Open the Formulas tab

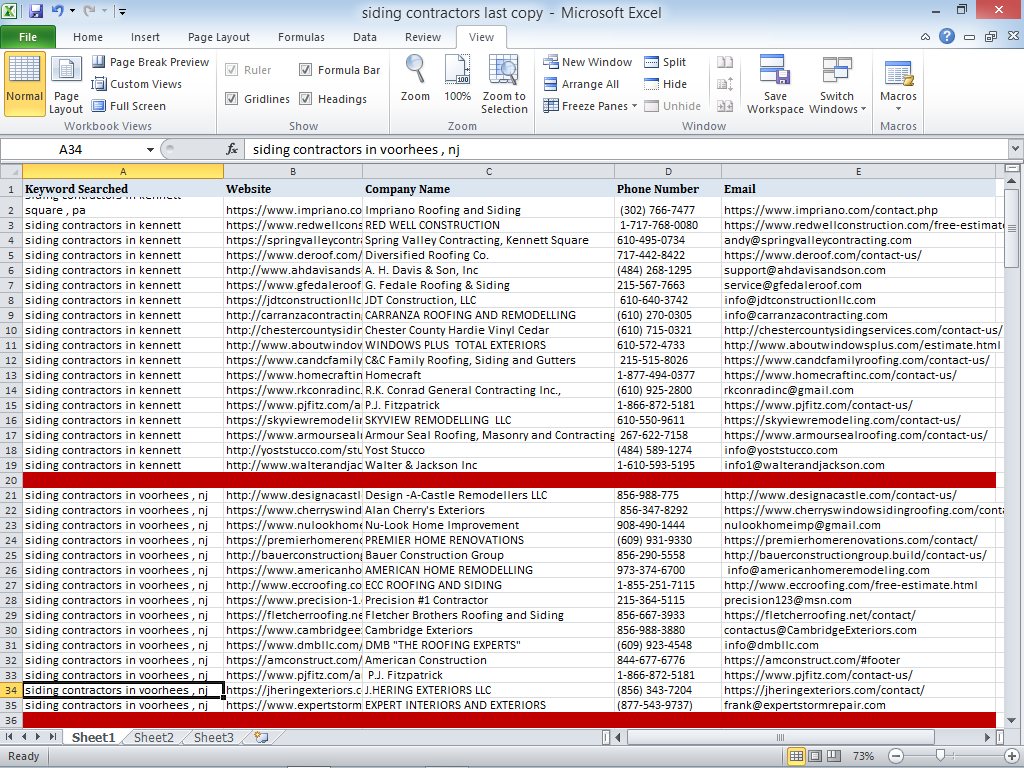pos(301,37)
